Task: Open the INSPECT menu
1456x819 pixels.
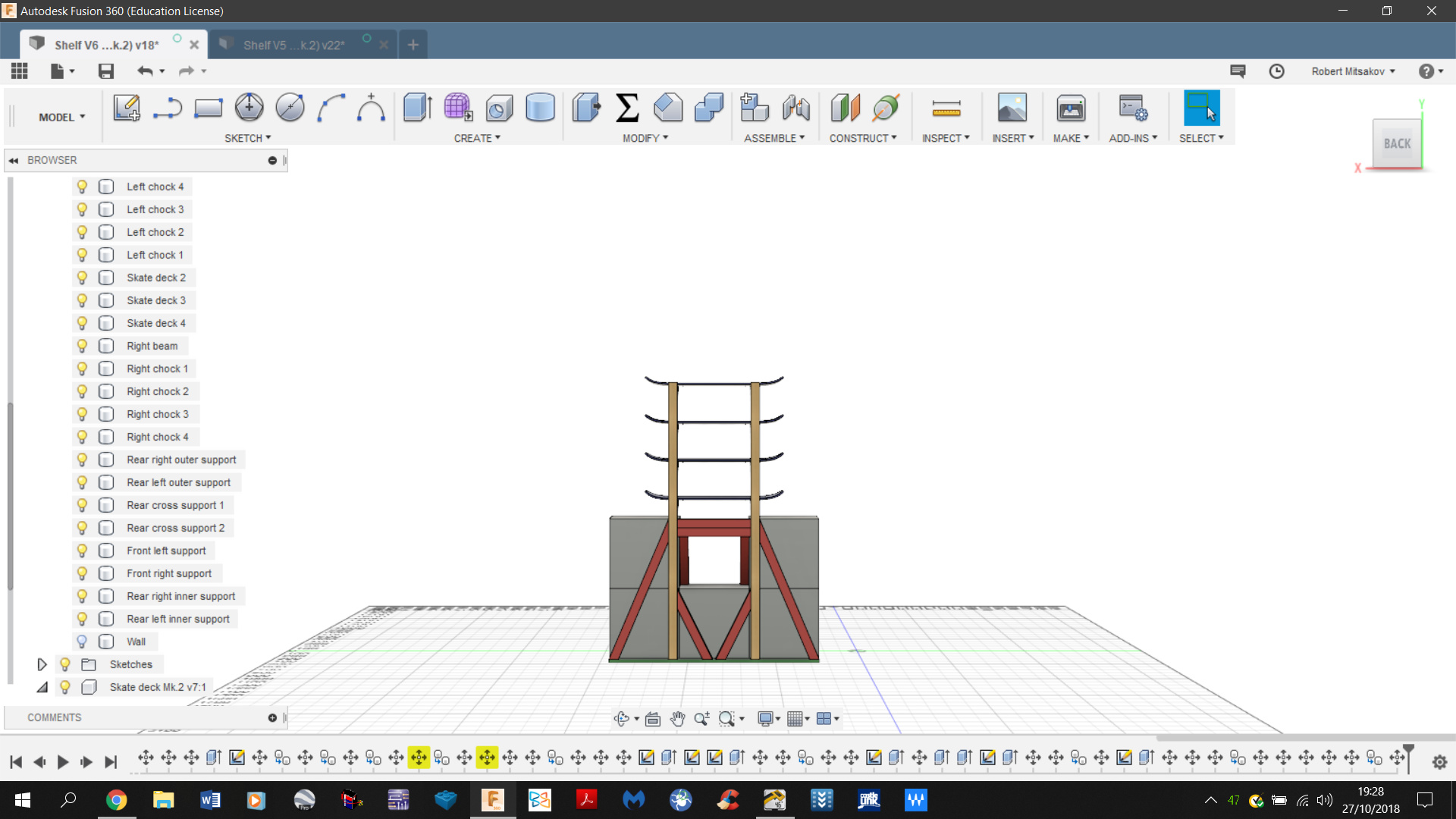Action: pyautogui.click(x=946, y=138)
